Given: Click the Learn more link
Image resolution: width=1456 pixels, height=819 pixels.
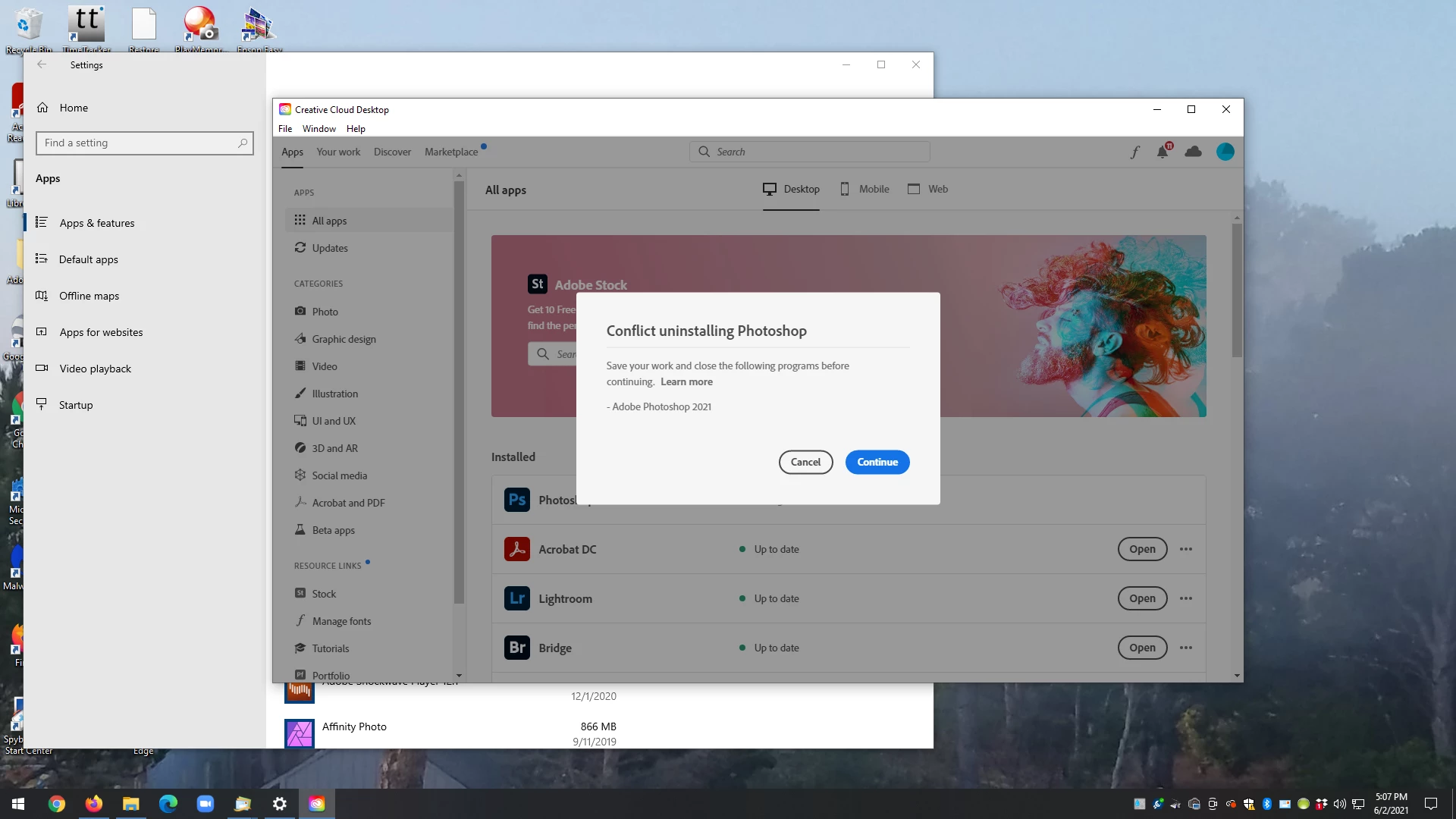Looking at the screenshot, I should pyautogui.click(x=686, y=382).
